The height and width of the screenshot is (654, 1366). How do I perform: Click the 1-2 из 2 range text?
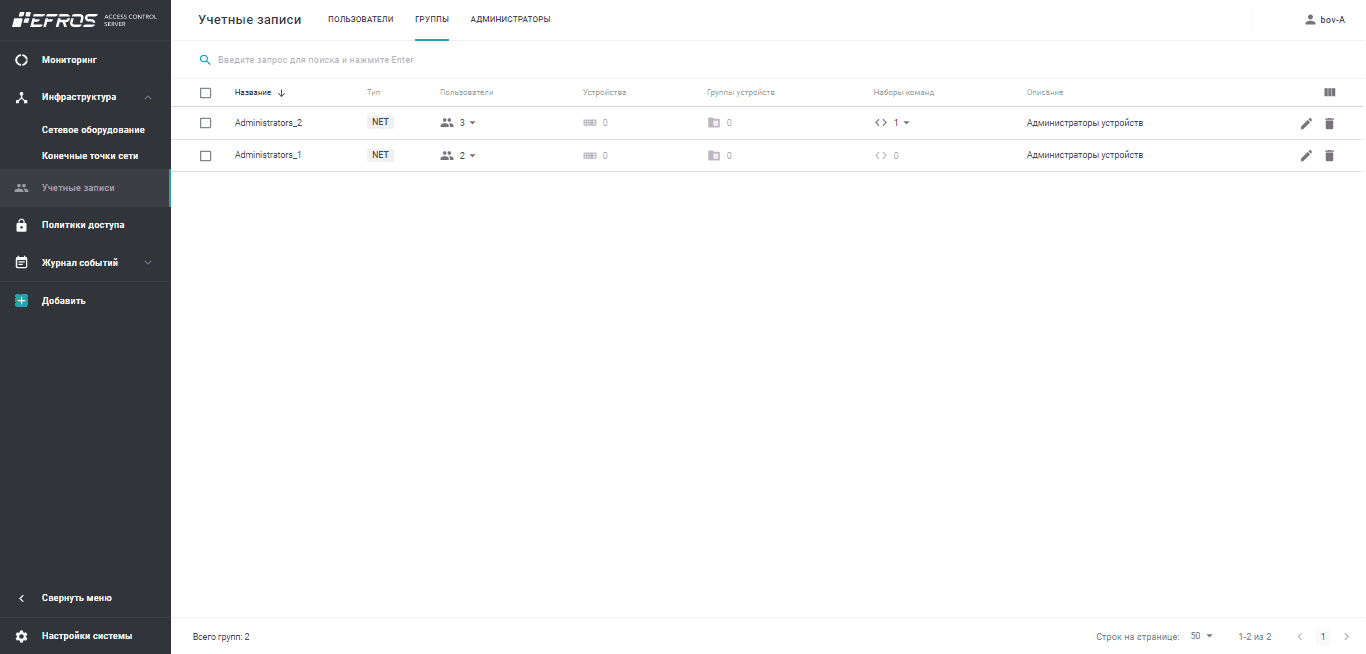1255,636
